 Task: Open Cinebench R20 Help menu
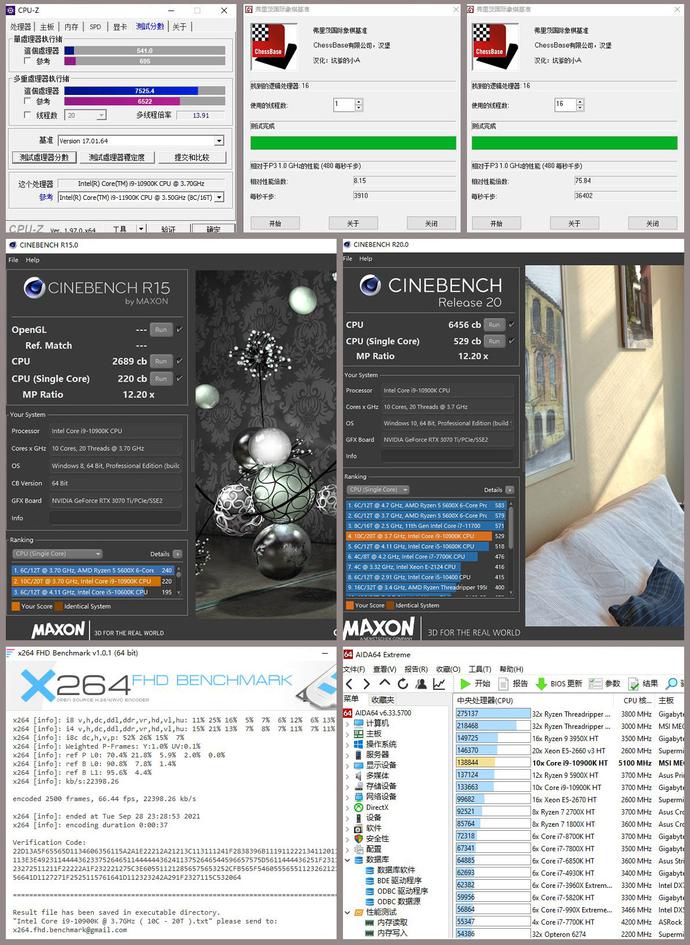coord(366,259)
